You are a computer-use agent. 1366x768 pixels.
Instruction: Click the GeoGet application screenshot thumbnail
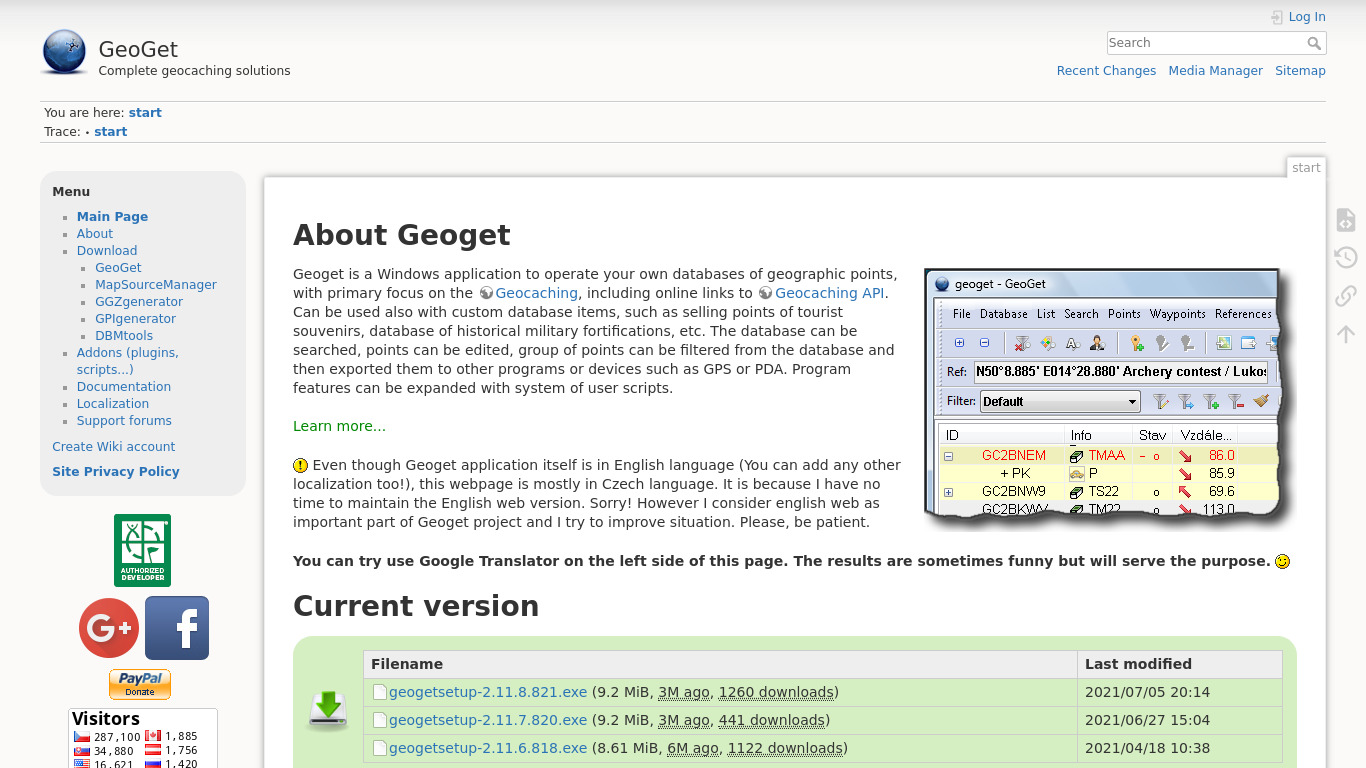coord(1109,397)
